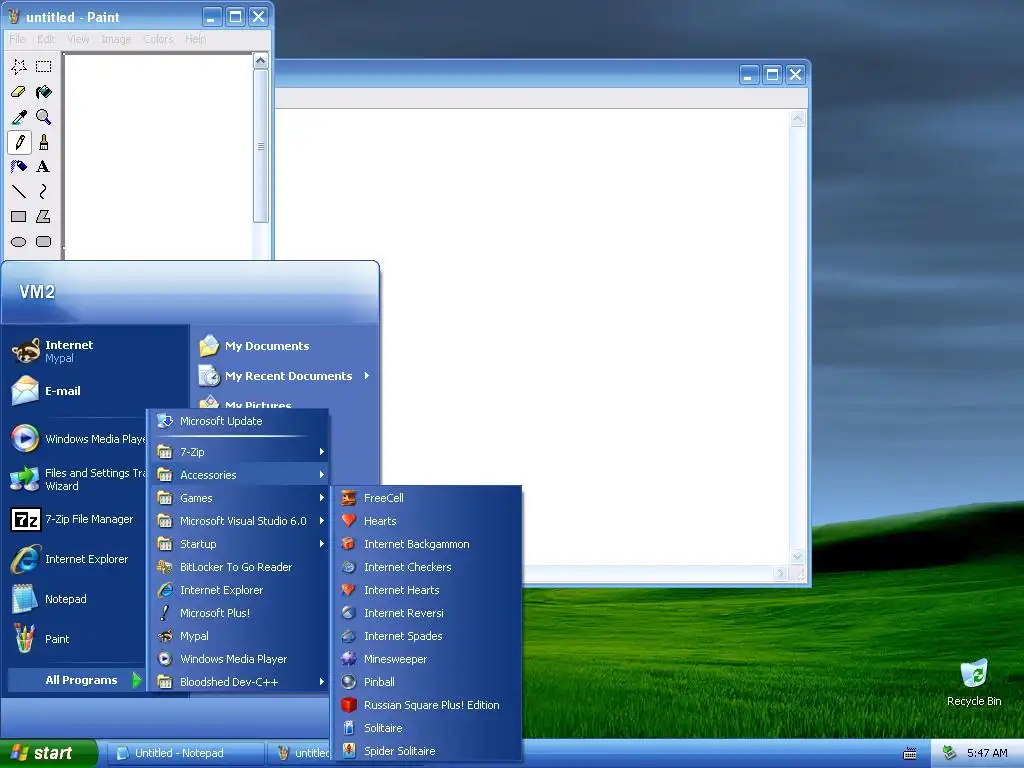1024x768 pixels.
Task: Select the Free-Form Select tool in Paint
Action: pyautogui.click(x=19, y=67)
